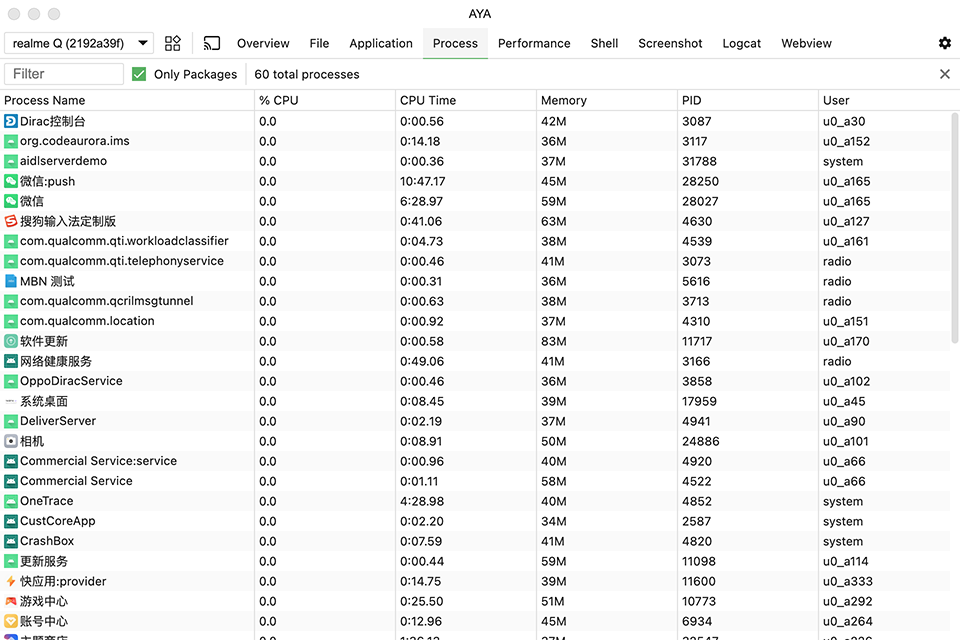Click the 相机 camera icon
Screen dimensions: 960x640
[10, 441]
